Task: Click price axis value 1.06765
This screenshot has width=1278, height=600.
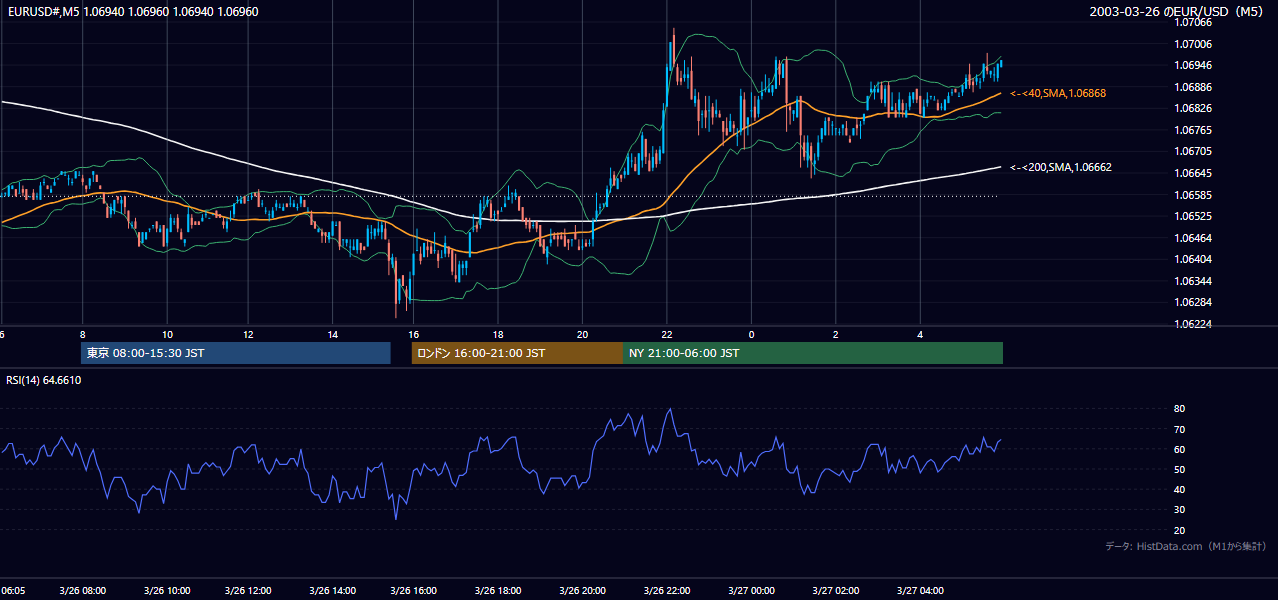Action: pyautogui.click(x=1192, y=130)
